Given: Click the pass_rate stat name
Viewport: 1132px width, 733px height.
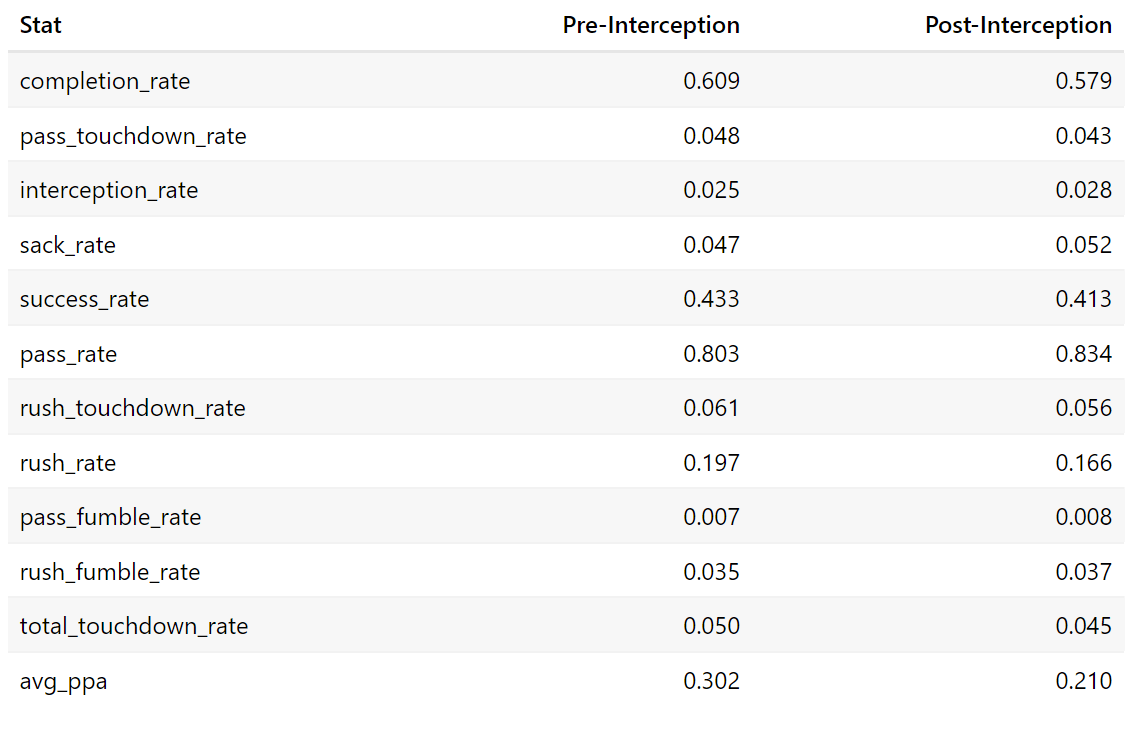Looking at the screenshot, I should (69, 354).
